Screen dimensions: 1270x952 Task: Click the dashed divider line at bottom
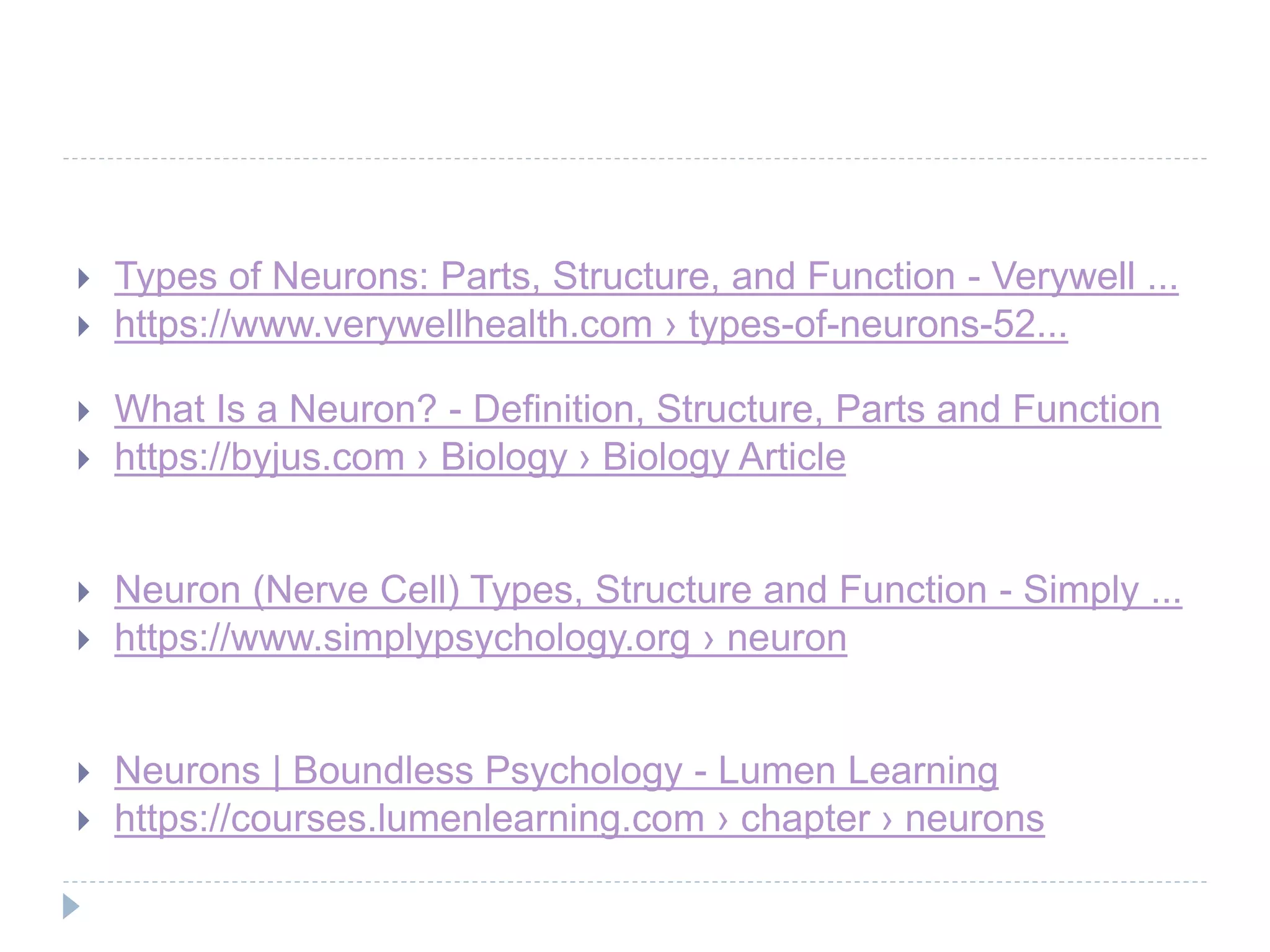[x=635, y=881]
